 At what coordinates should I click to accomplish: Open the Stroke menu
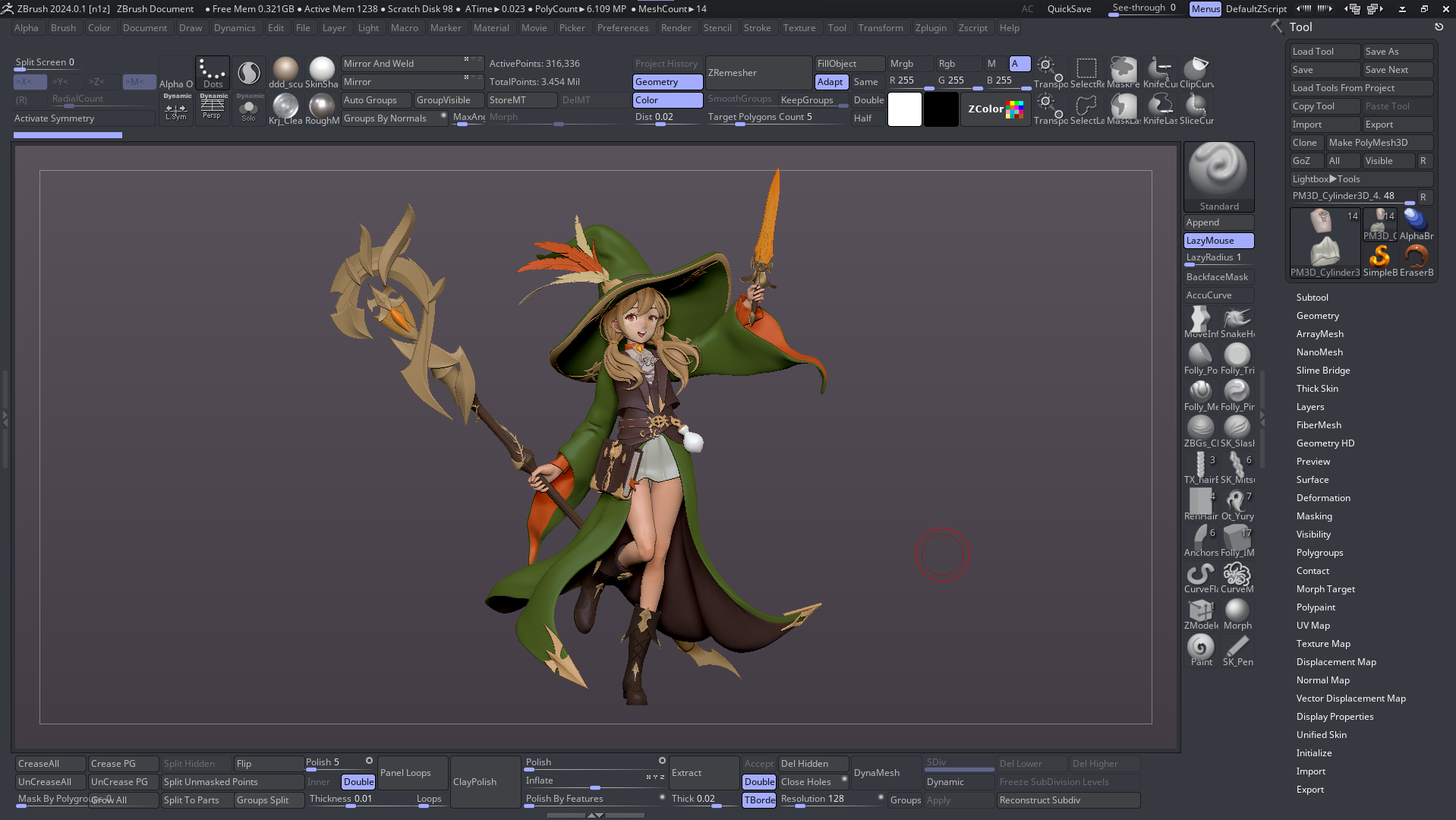click(x=757, y=28)
